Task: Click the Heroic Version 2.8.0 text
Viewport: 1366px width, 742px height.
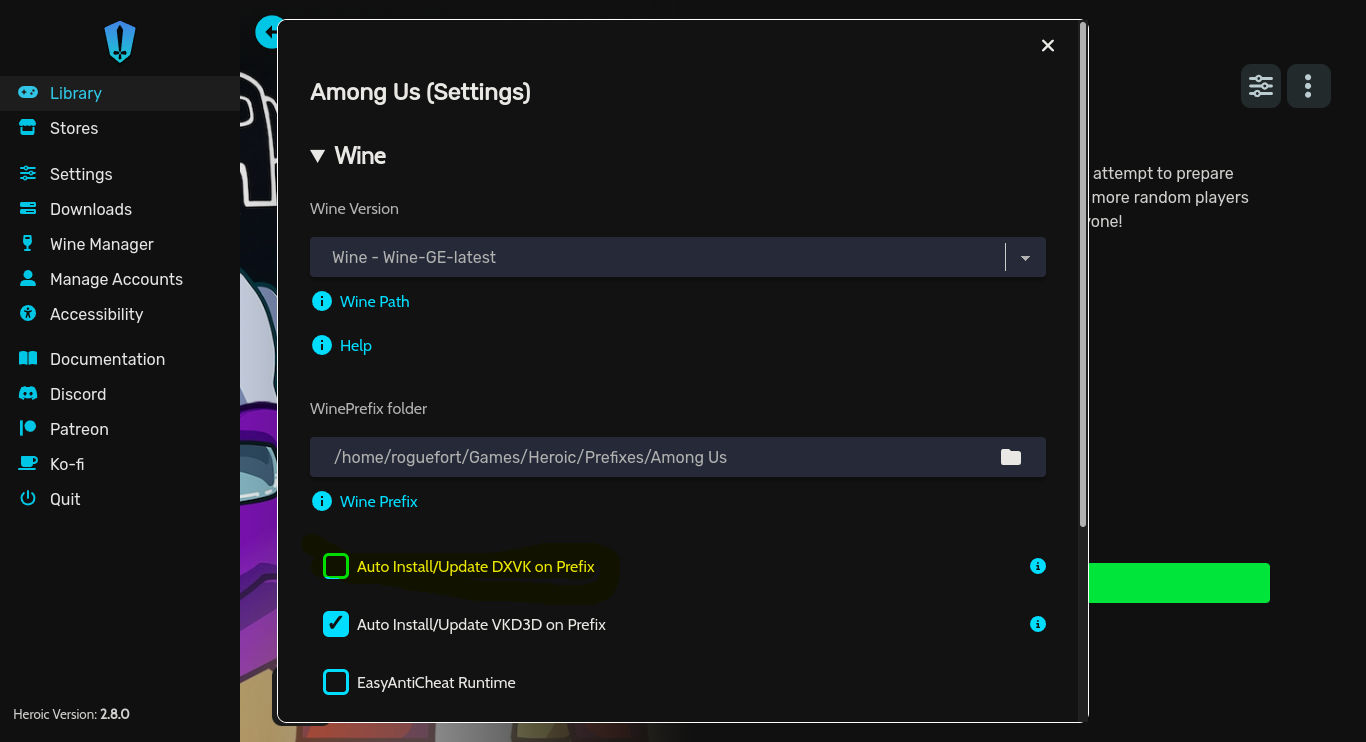Action: tap(71, 714)
